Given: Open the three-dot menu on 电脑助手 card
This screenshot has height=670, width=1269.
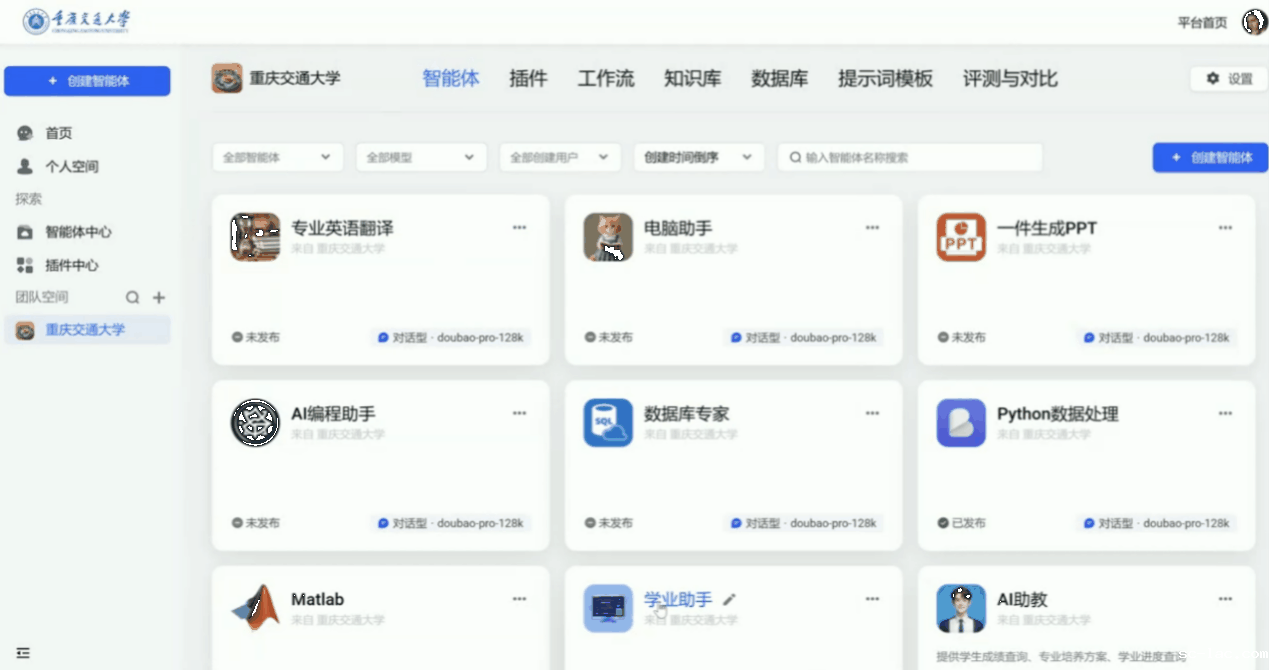Looking at the screenshot, I should point(872,228).
